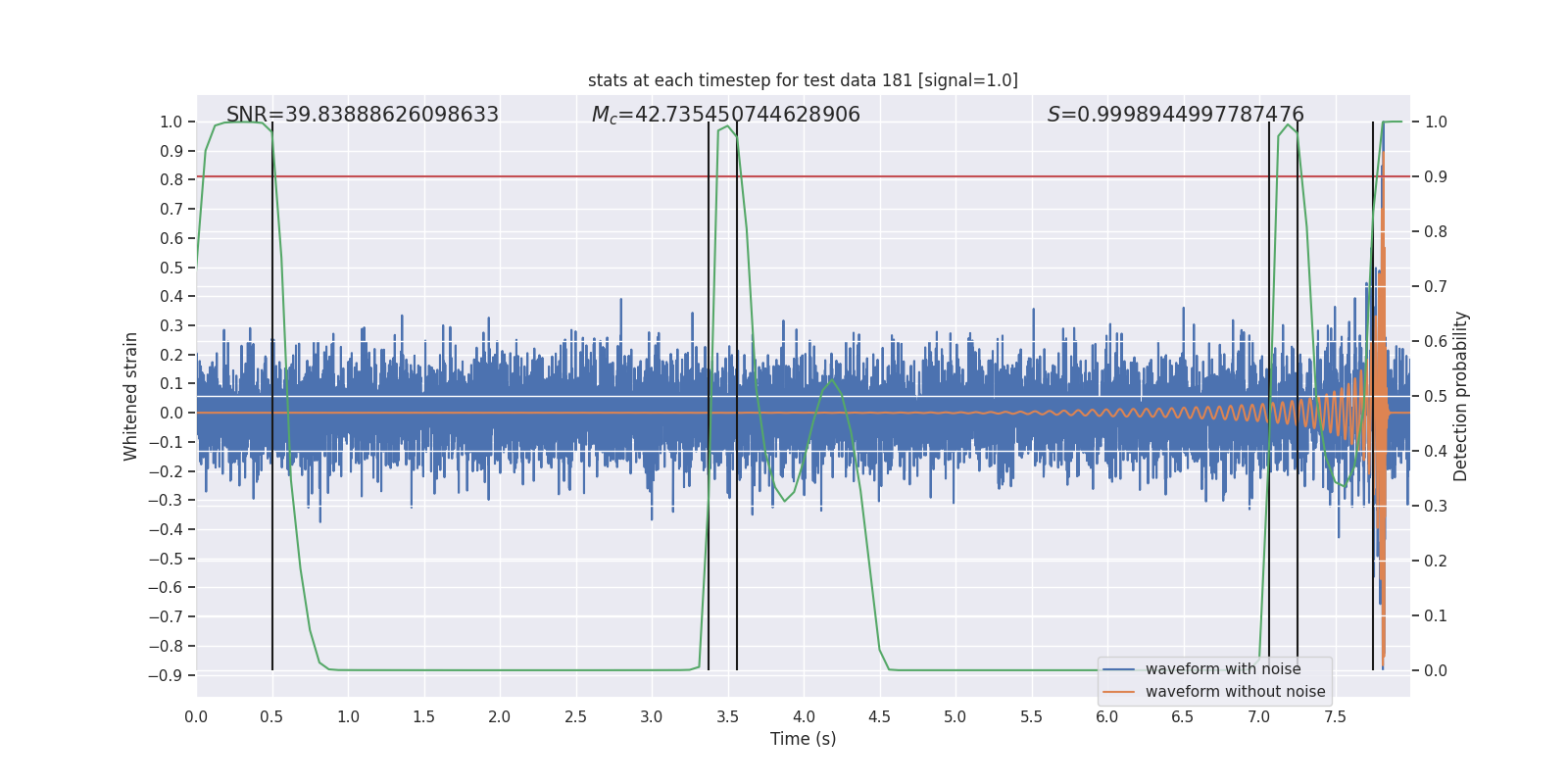Viewport: 1568px width, 784px height.
Task: Click the 3.0 tick on the Time axis
Action: point(652,716)
